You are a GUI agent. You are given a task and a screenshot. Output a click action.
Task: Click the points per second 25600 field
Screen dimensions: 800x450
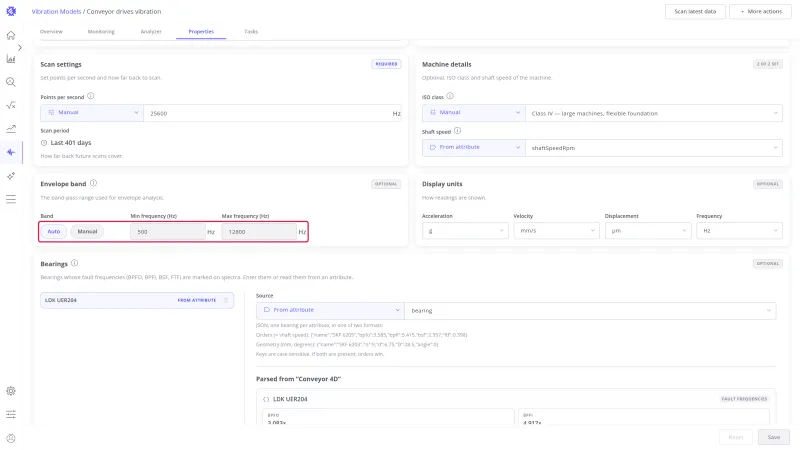click(x=272, y=113)
